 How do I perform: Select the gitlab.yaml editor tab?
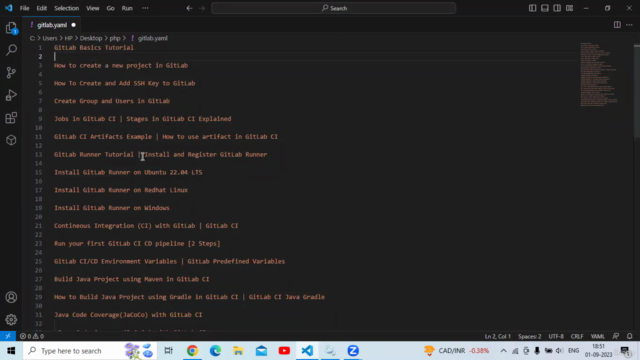[52, 25]
